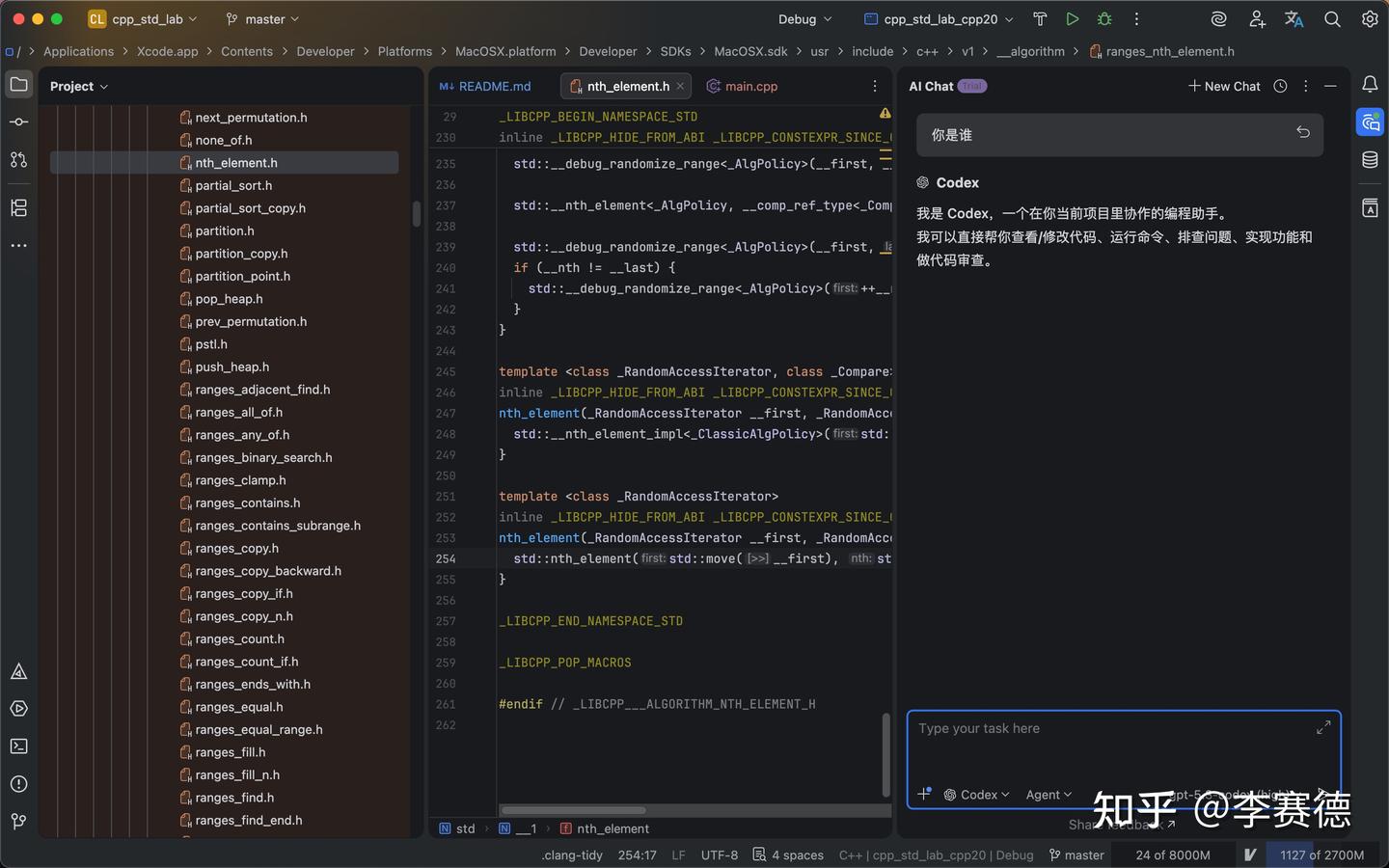Open IDE settings gear icon
Image resolution: width=1389 pixels, height=868 pixels.
1370,19
